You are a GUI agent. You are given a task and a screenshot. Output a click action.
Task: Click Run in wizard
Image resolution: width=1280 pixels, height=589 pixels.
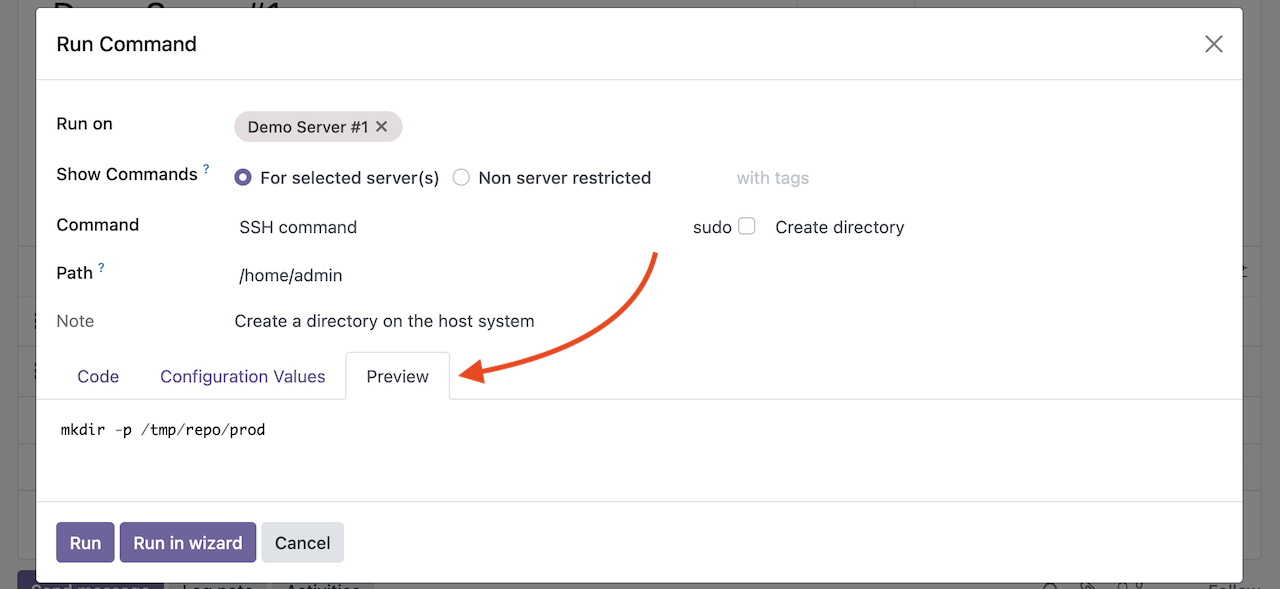[x=188, y=542]
